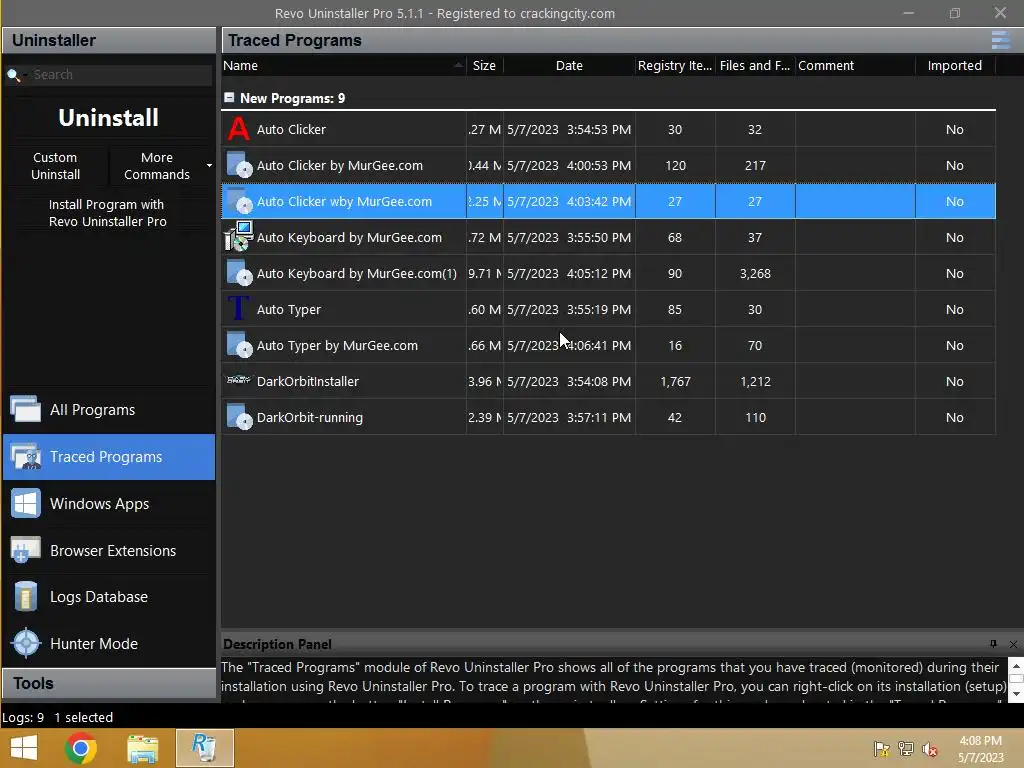The width and height of the screenshot is (1024, 768).
Task: Open Logs Database module
Action: point(109,597)
